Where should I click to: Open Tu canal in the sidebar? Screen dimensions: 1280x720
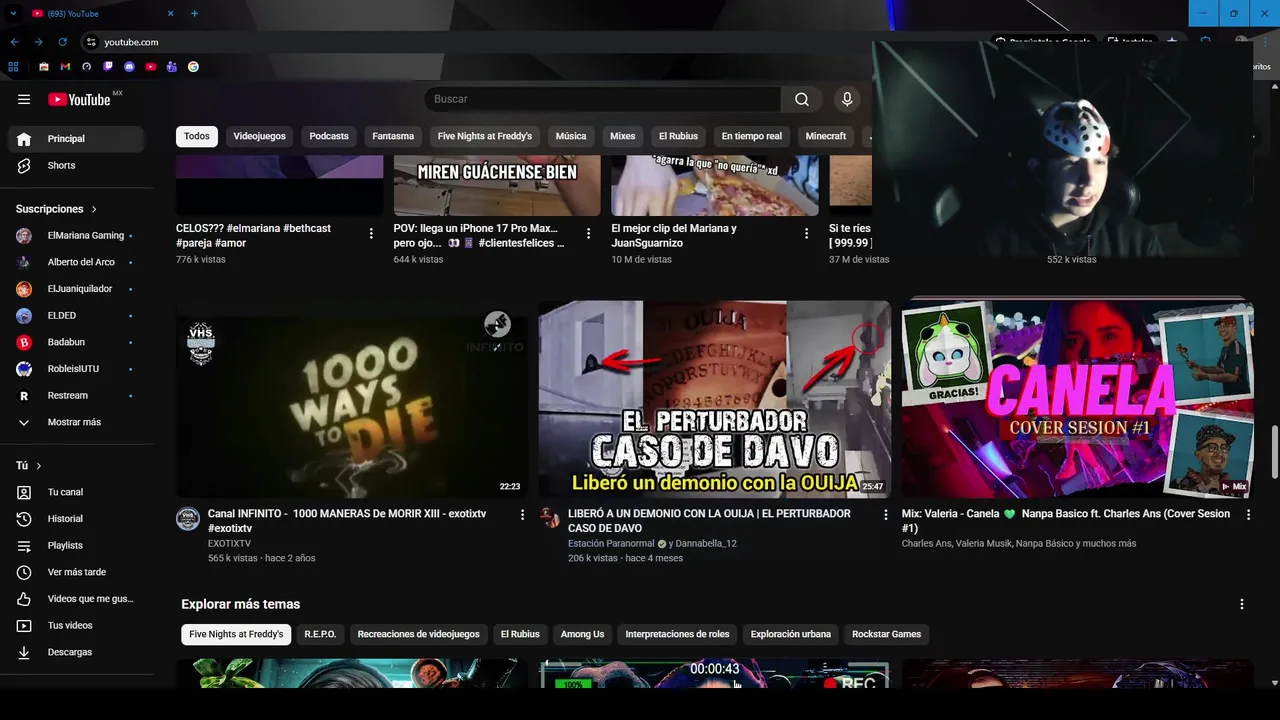tap(76, 492)
